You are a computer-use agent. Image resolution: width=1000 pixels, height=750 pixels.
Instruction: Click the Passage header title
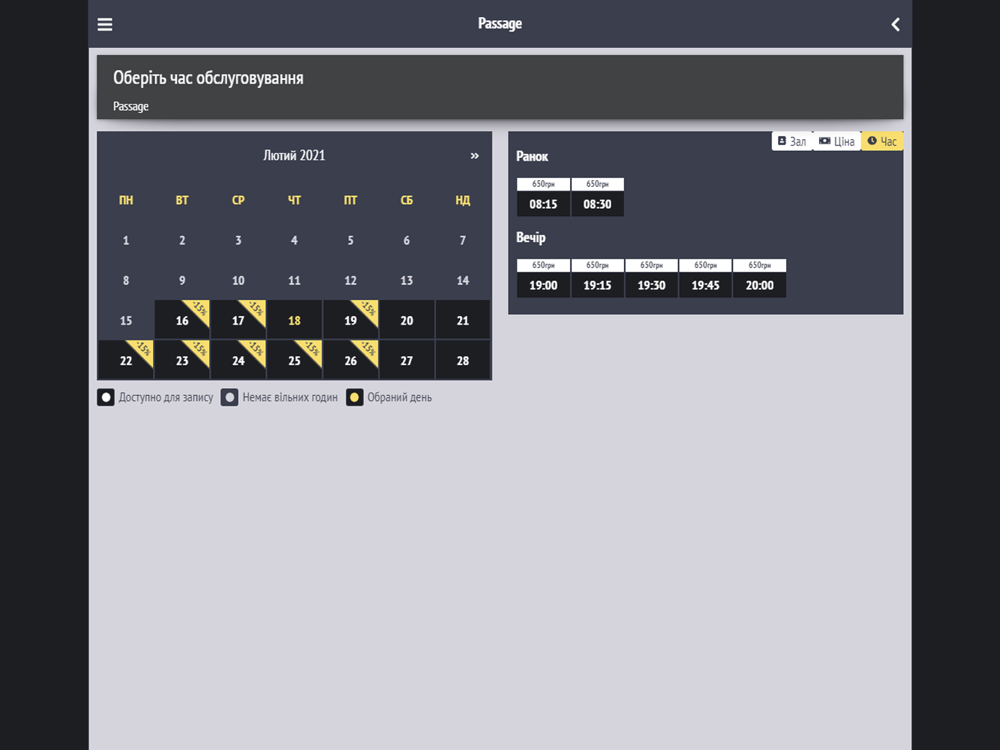click(500, 24)
